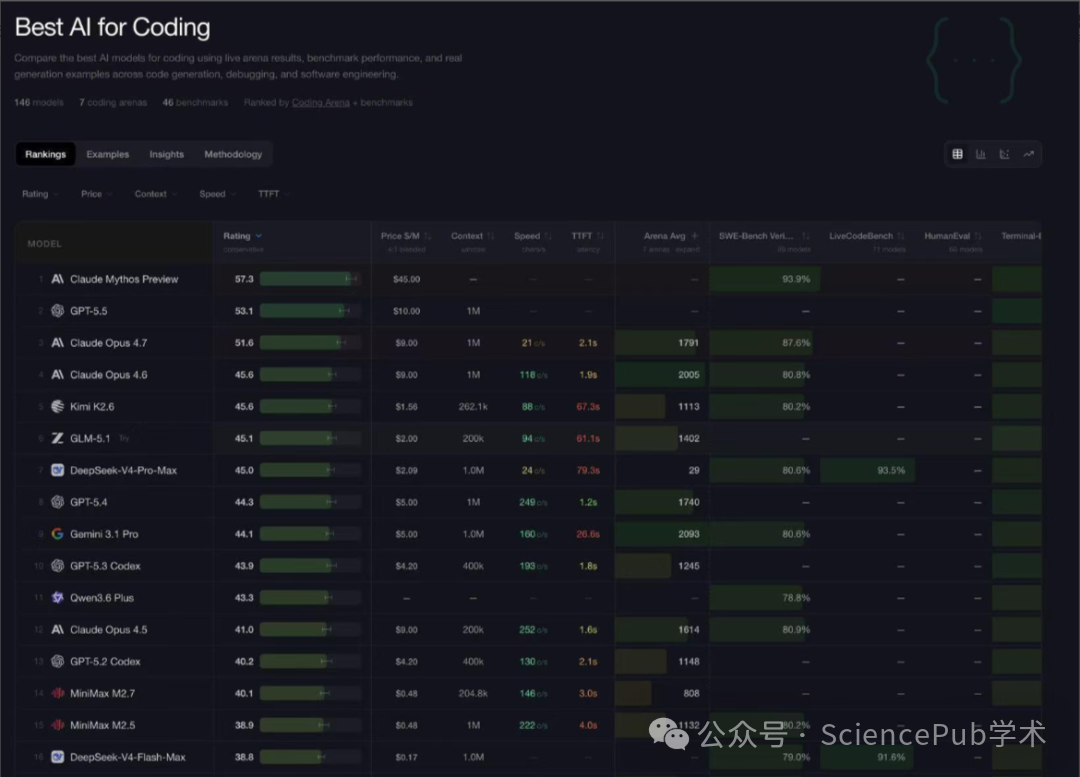1080x777 pixels.
Task: Click Google logo beside Gemini 3.1 Pro
Action: [58, 534]
